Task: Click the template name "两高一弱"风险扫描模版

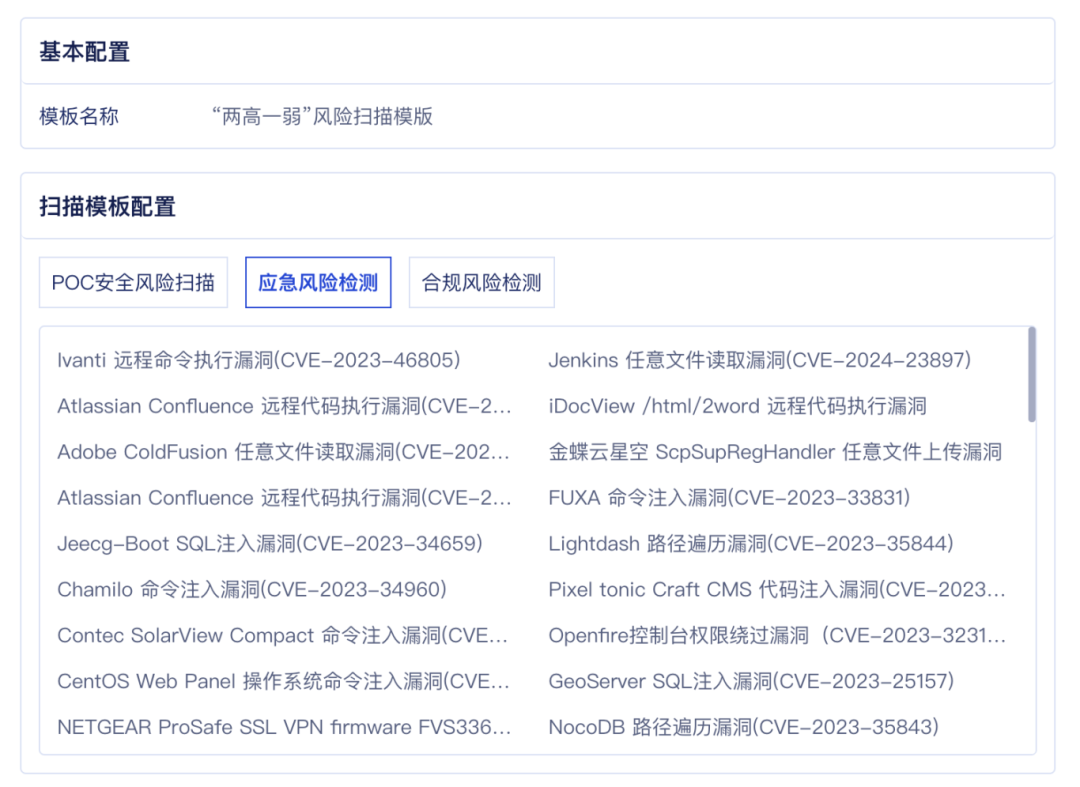Action: tap(322, 116)
